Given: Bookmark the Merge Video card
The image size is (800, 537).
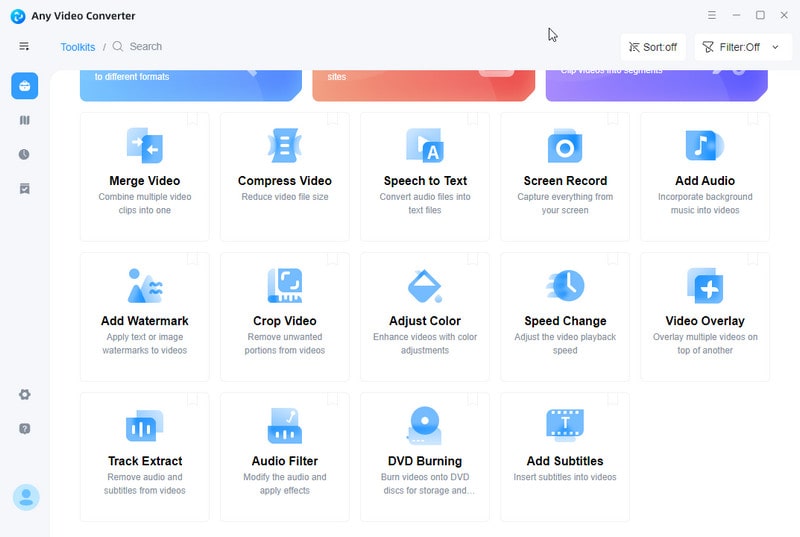Looking at the screenshot, I should pyautogui.click(x=192, y=118).
